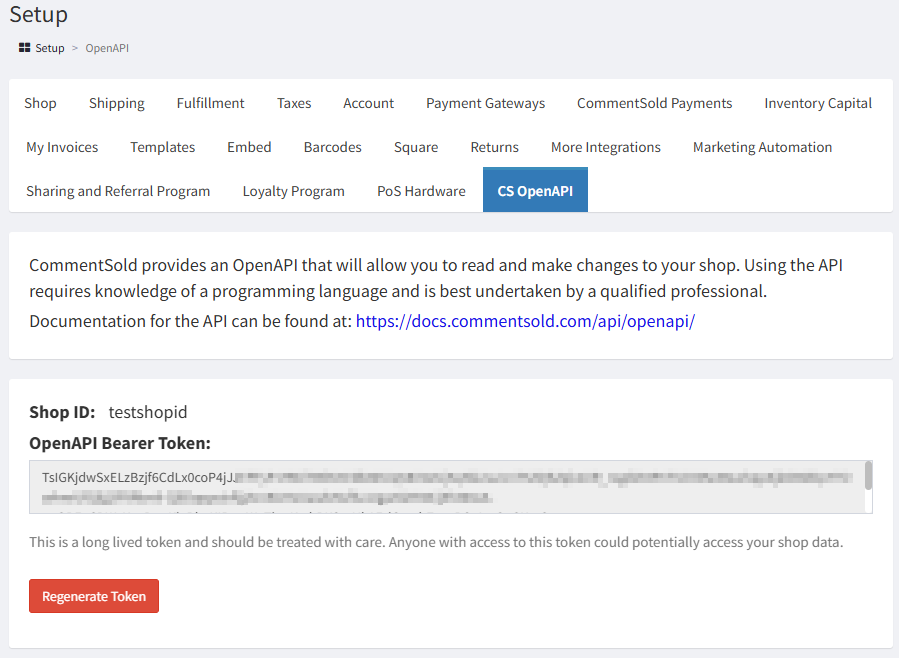Open the Setup breadcrumb link
Image resolution: width=899 pixels, height=658 pixels.
click(x=50, y=48)
